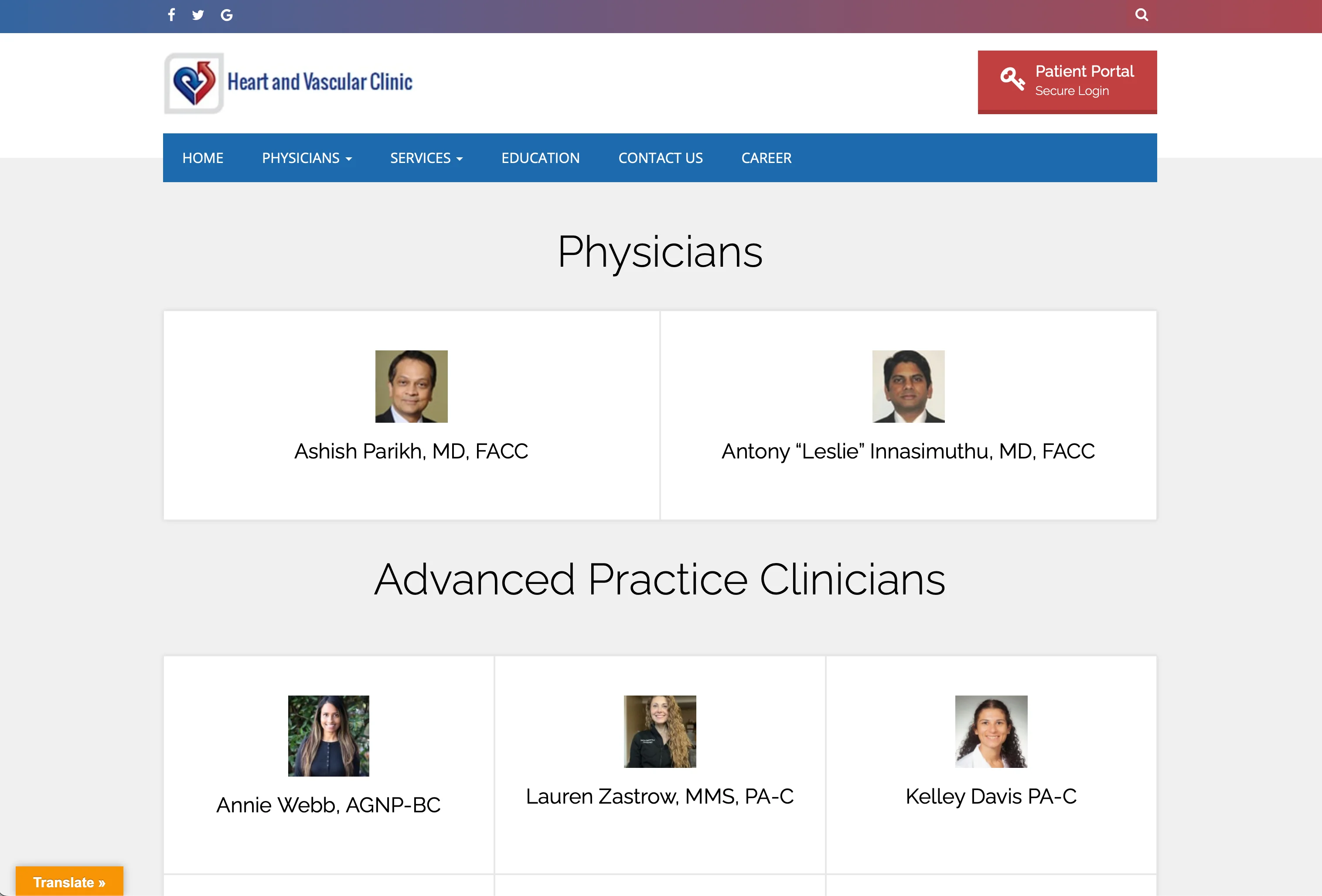
Task: Switch to the EDUCATION section
Action: coord(540,157)
